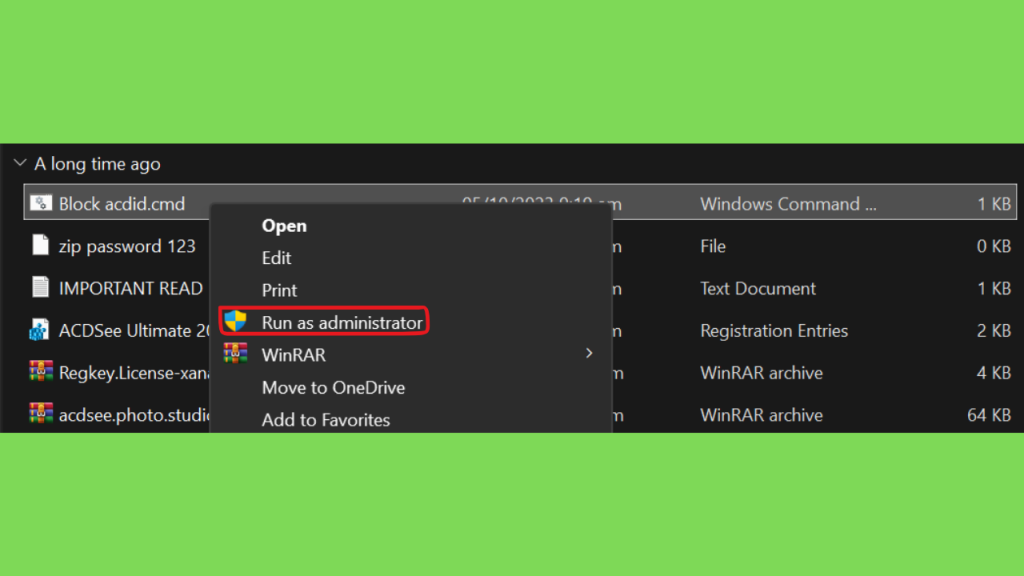Click the 64 KB size cell
Image resolution: width=1024 pixels, height=576 pixels.
pos(989,414)
